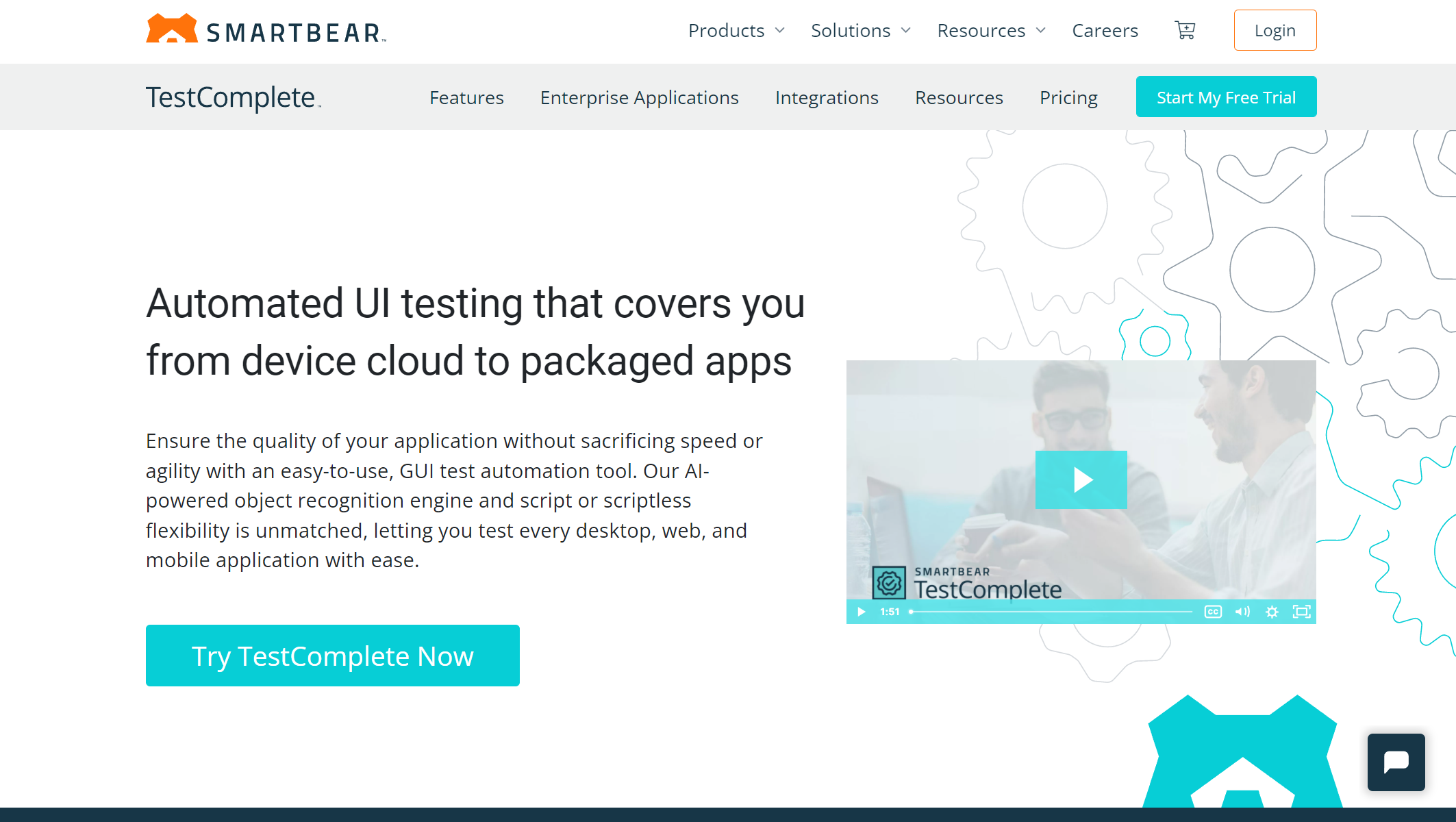Screen dimensions: 1456x822
Task: Expand the Products dropdown menu
Action: click(736, 30)
